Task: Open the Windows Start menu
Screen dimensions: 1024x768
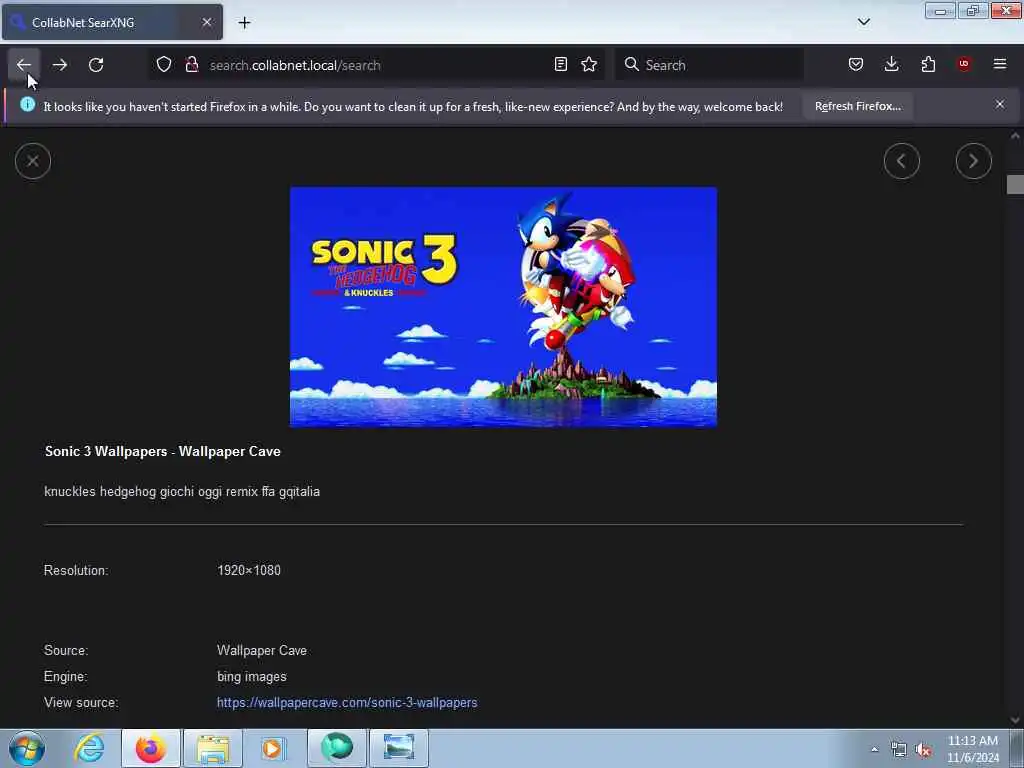Action: tap(27, 748)
